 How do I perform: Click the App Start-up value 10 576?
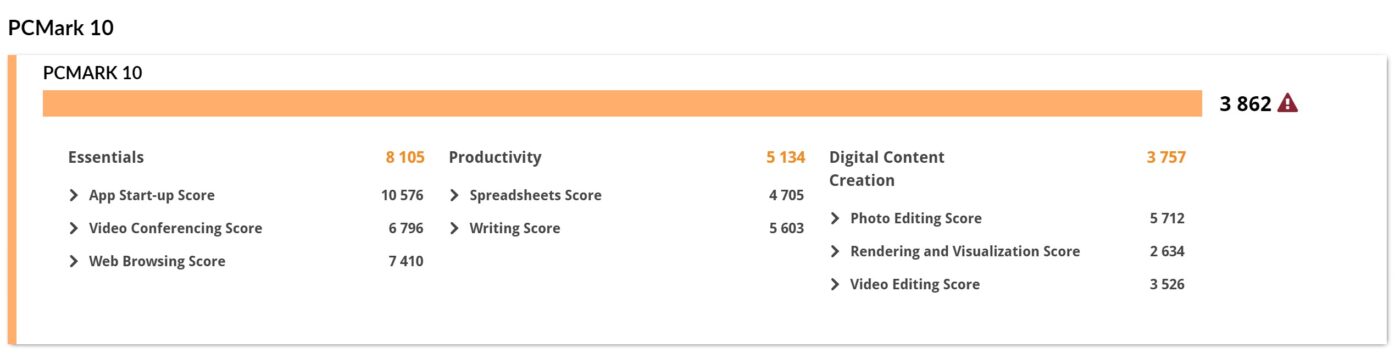402,195
